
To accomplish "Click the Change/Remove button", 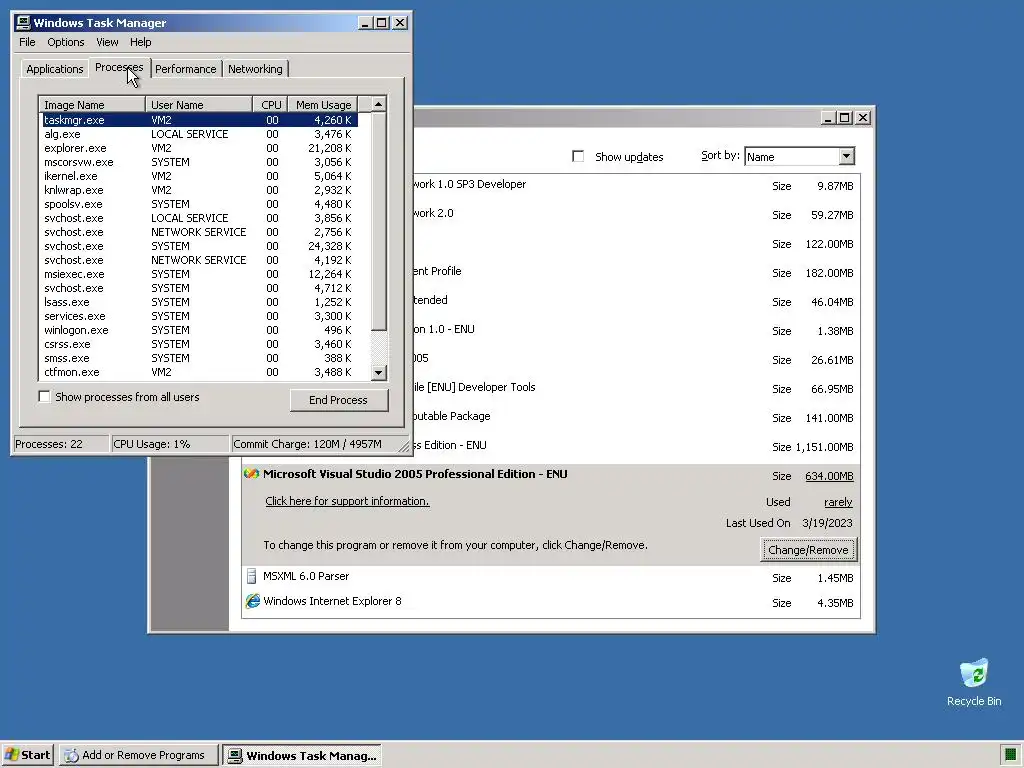I will click(x=808, y=550).
